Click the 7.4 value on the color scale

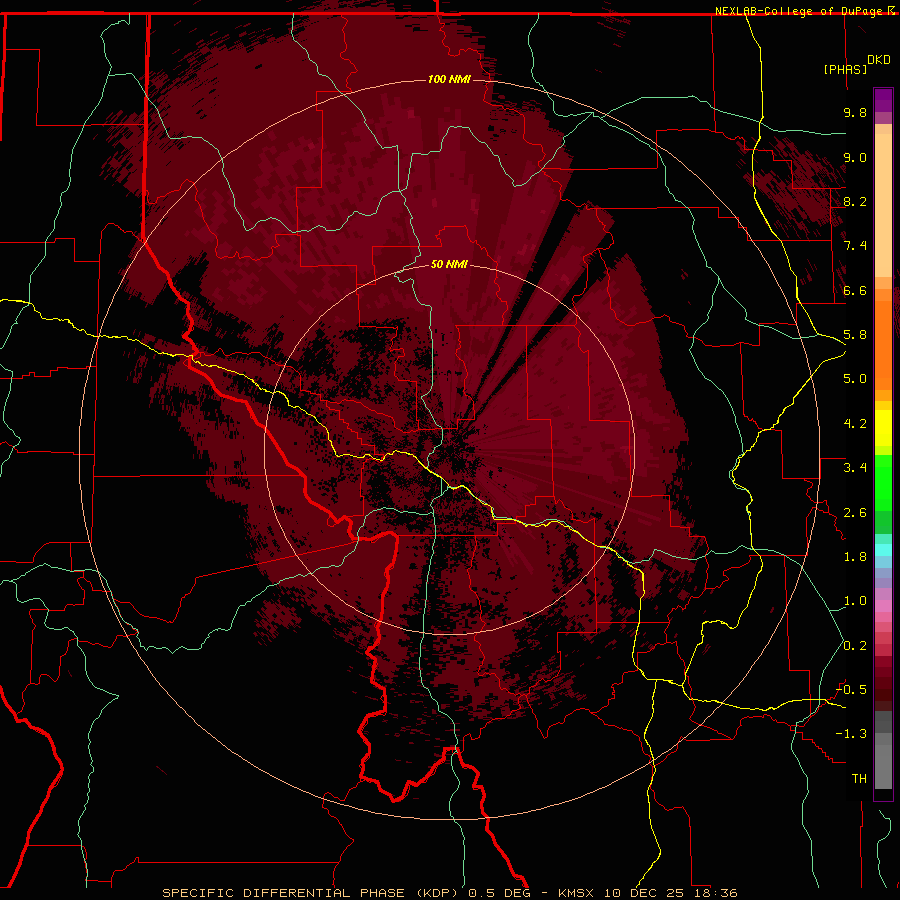(855, 246)
